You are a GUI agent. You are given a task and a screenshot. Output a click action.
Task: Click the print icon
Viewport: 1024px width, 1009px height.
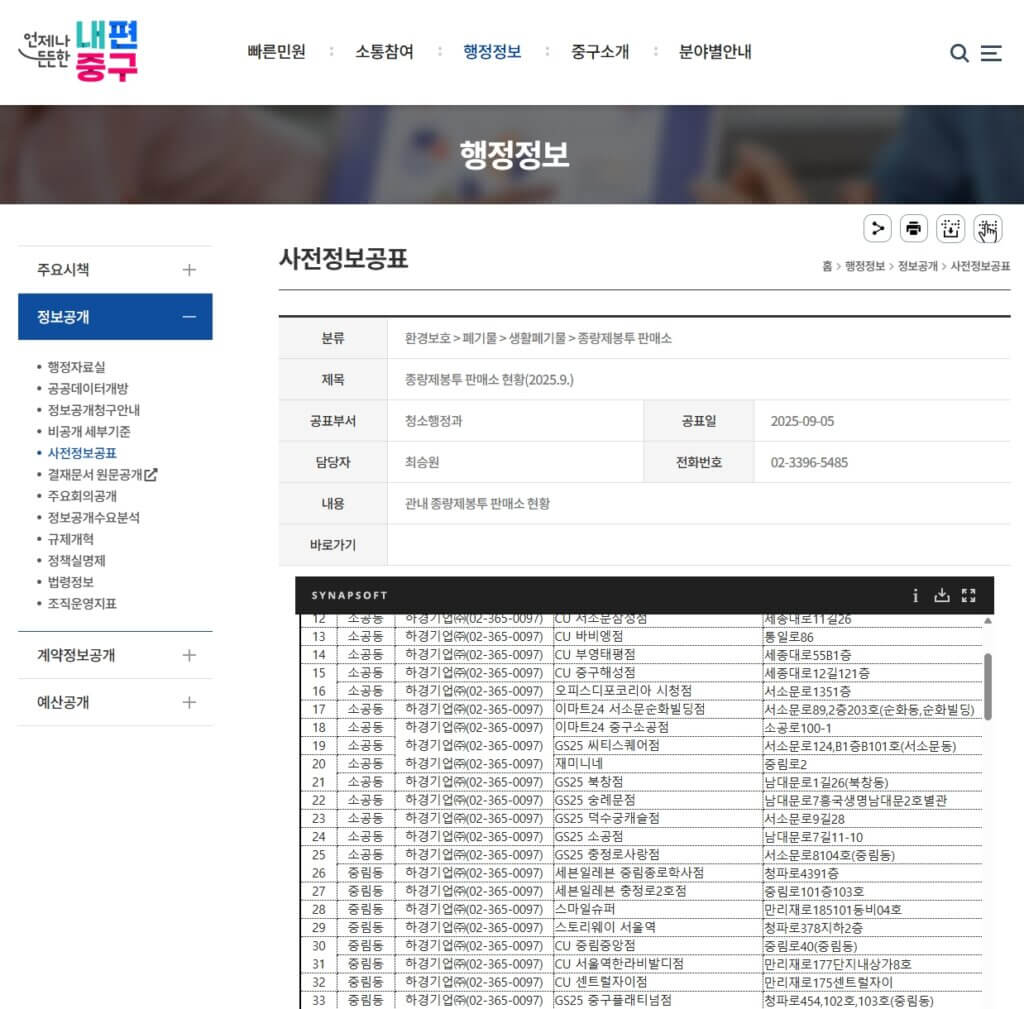913,228
